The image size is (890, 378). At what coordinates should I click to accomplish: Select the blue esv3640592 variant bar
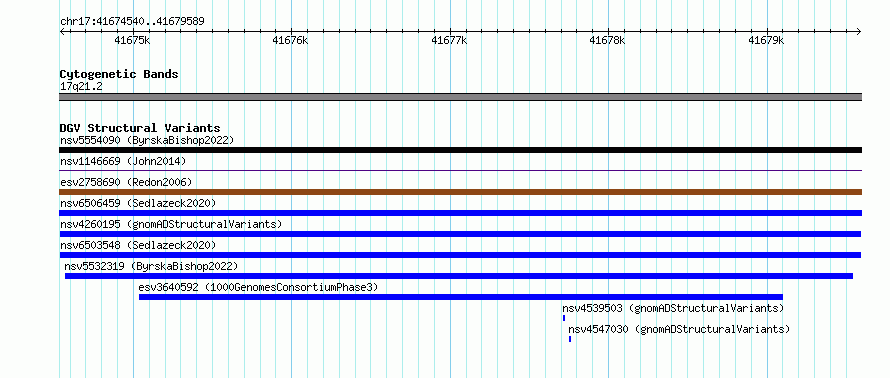tap(461, 297)
